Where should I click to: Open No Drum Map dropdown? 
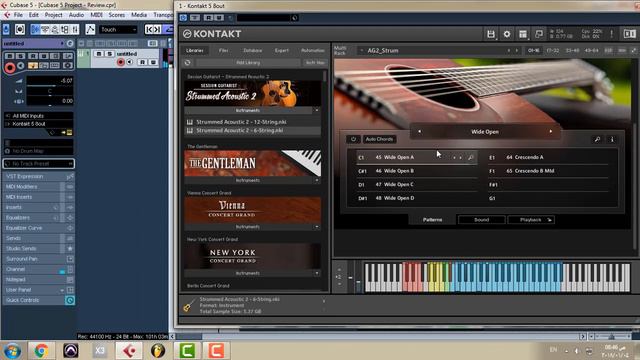[39, 151]
